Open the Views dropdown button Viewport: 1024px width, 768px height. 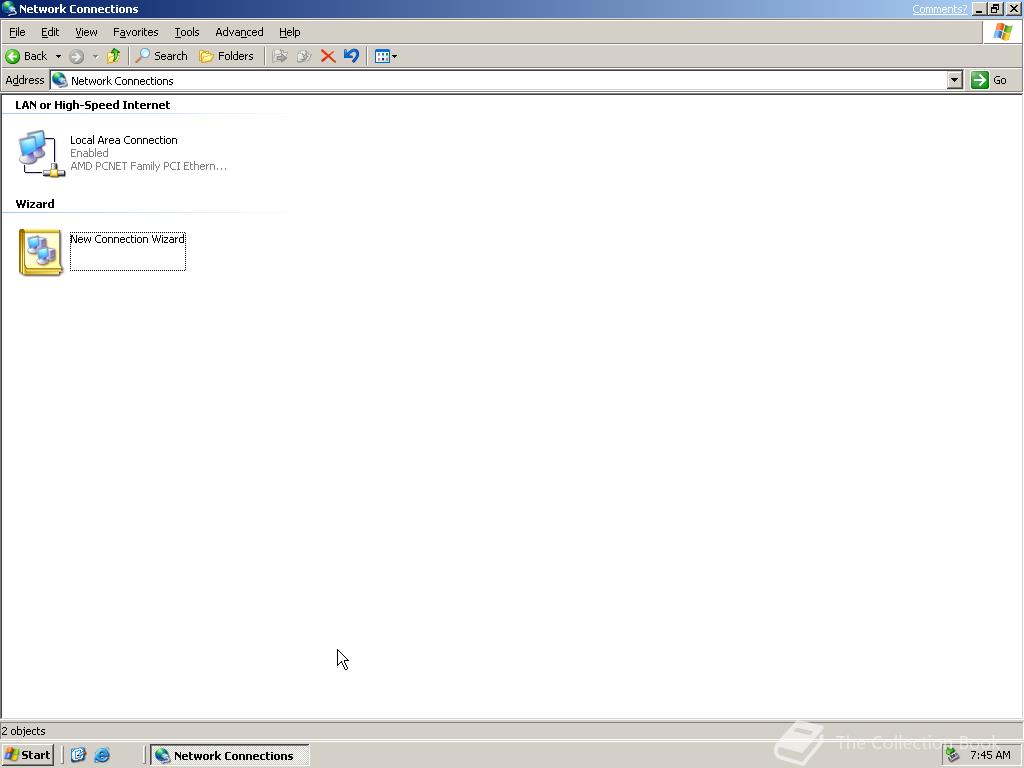click(x=386, y=56)
